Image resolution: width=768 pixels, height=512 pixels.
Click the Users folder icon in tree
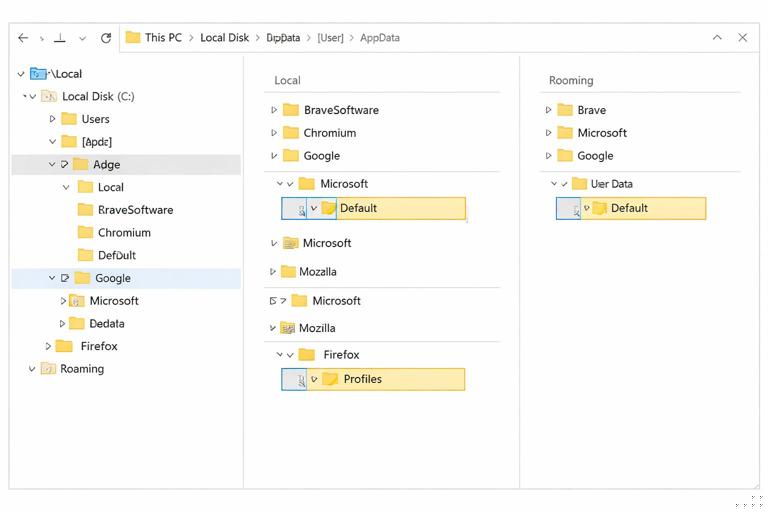(x=69, y=119)
